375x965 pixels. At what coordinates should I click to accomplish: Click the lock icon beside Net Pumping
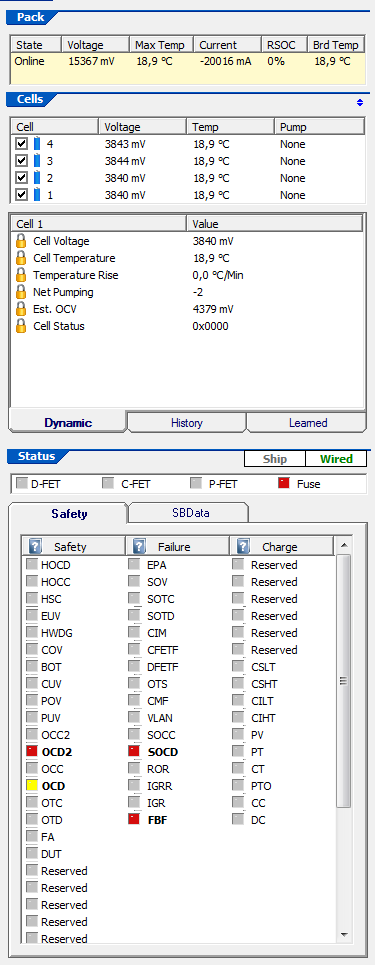[22, 292]
